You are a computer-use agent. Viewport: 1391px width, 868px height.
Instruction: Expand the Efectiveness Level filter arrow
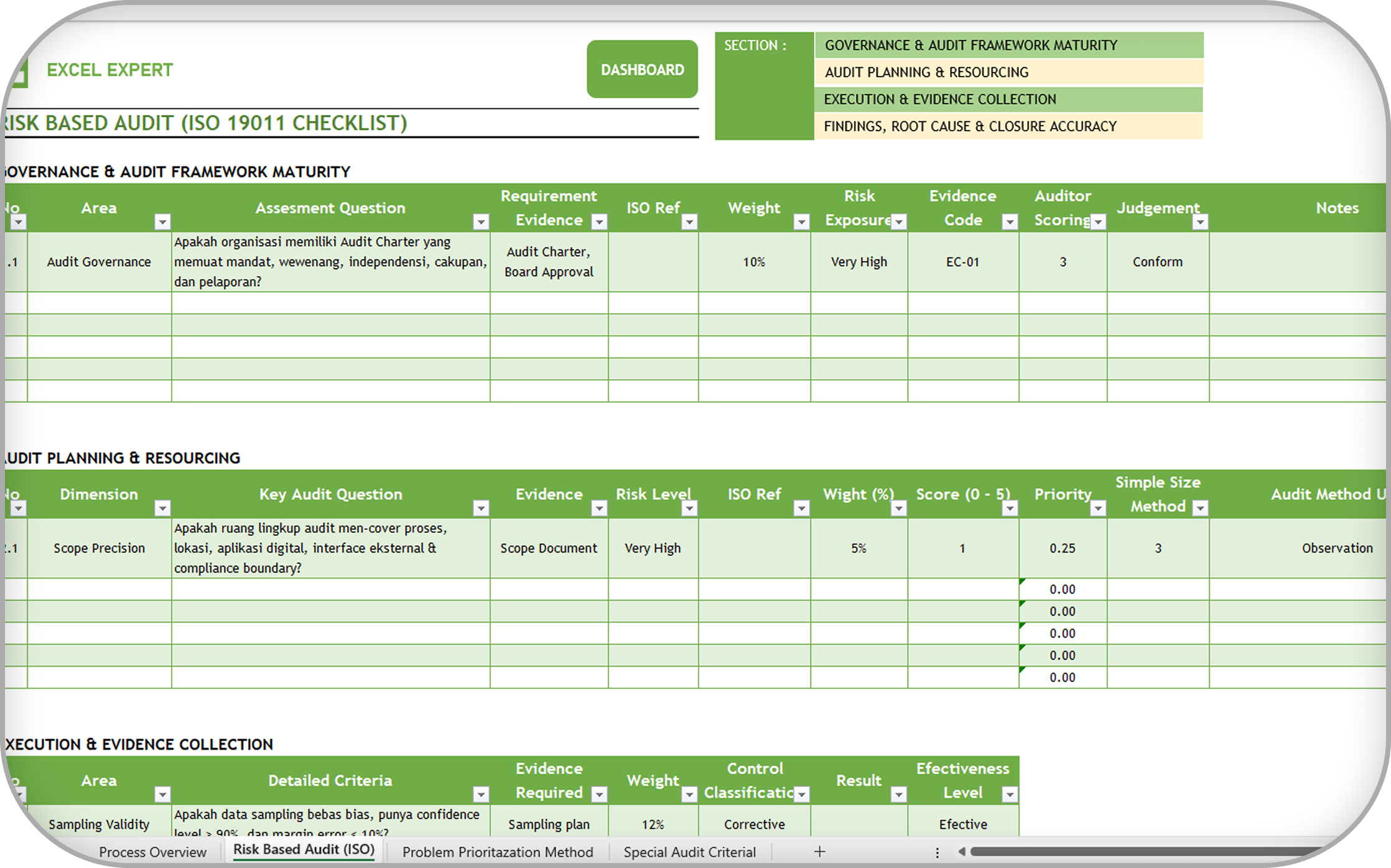click(1010, 795)
